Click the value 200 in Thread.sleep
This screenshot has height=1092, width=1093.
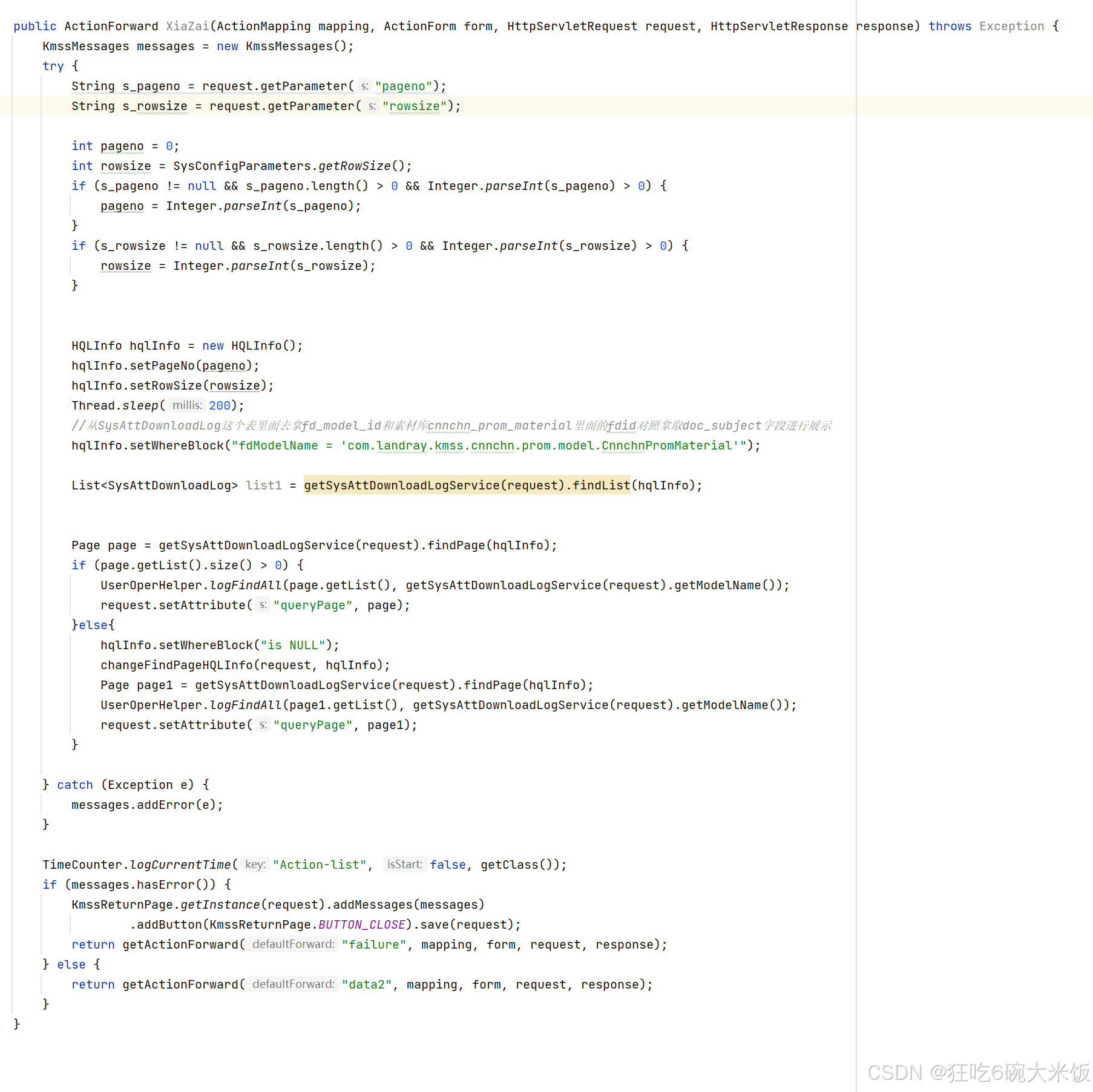pos(220,405)
